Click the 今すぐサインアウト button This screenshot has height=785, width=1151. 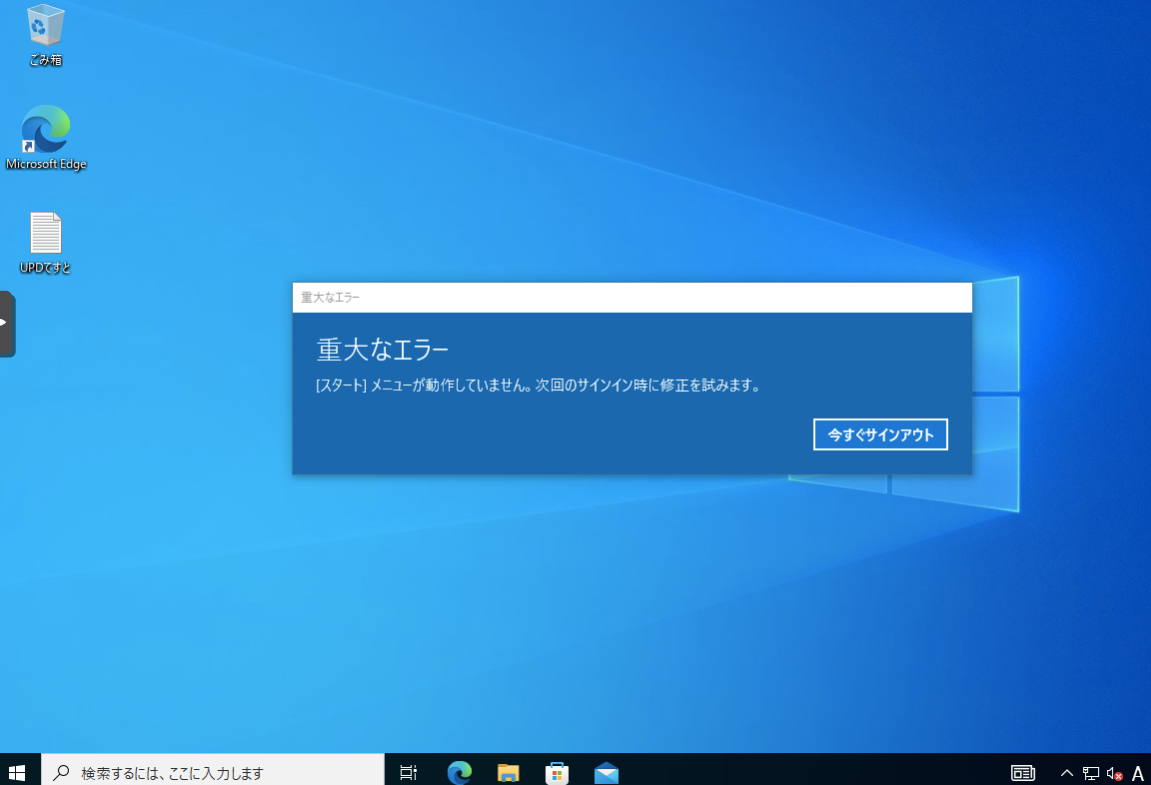[880, 435]
